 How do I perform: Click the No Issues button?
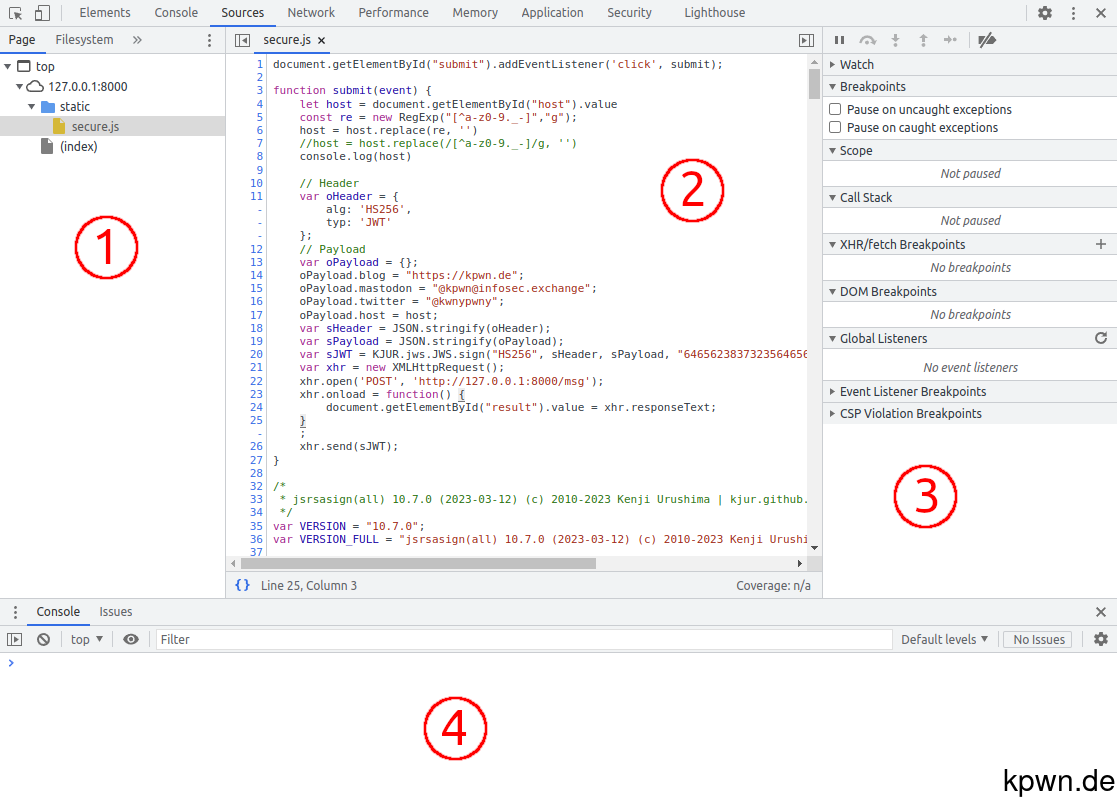click(x=1037, y=639)
